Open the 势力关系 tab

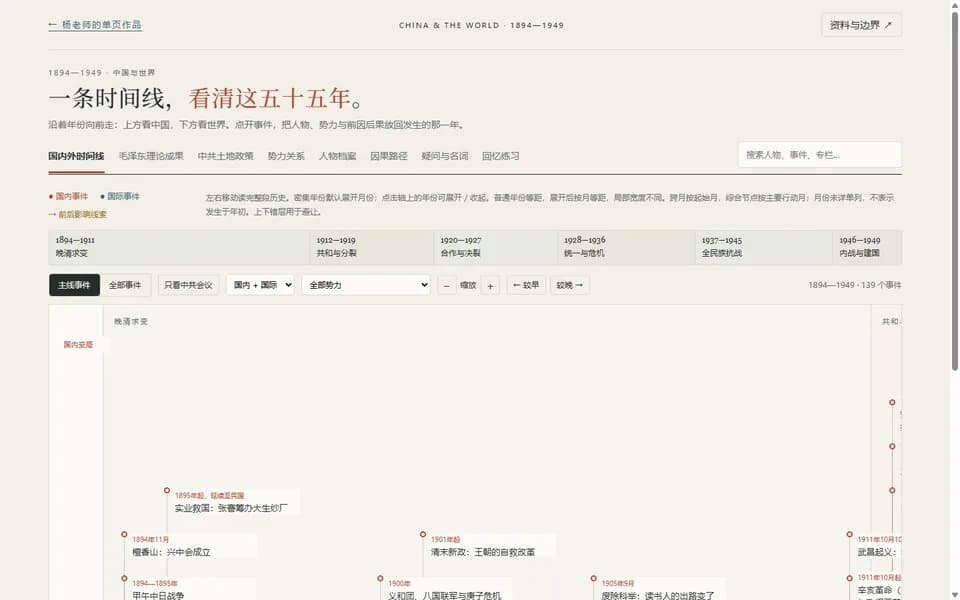[x=286, y=156]
